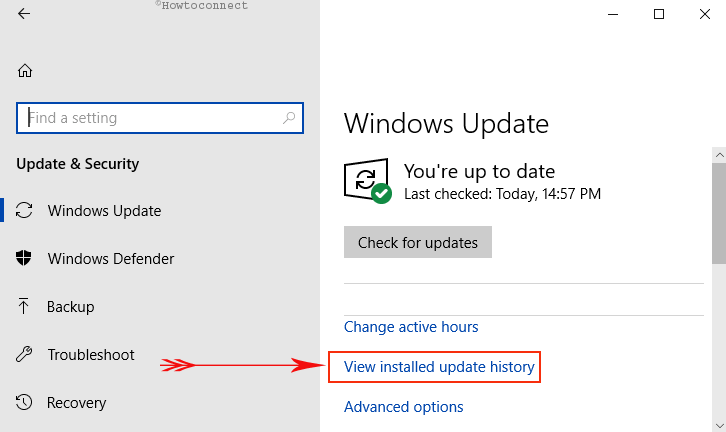Click the Troubleshoot wrench icon
This screenshot has width=726, height=432.
click(x=24, y=354)
